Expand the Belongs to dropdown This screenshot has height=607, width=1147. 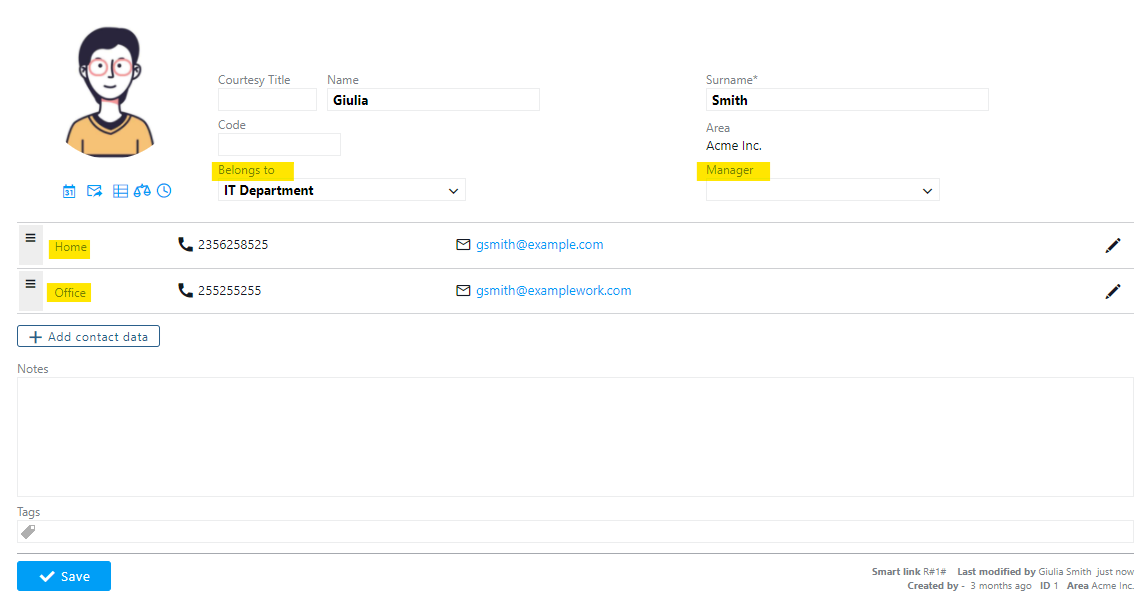click(x=341, y=190)
